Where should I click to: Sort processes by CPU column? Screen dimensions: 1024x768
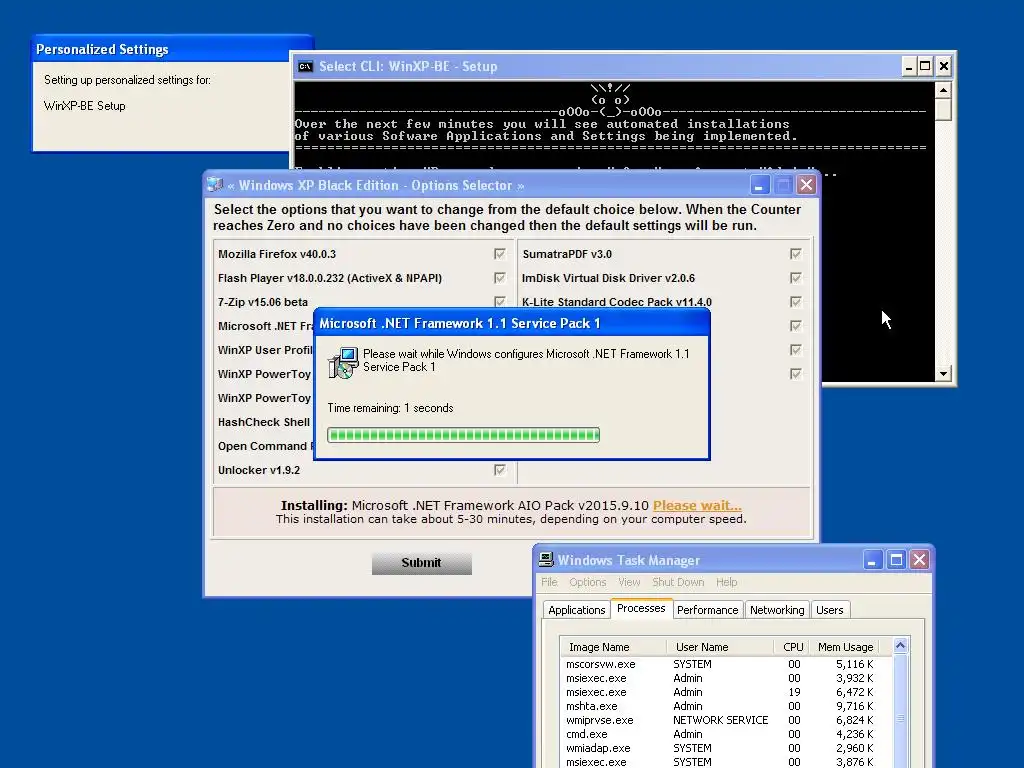click(792, 647)
